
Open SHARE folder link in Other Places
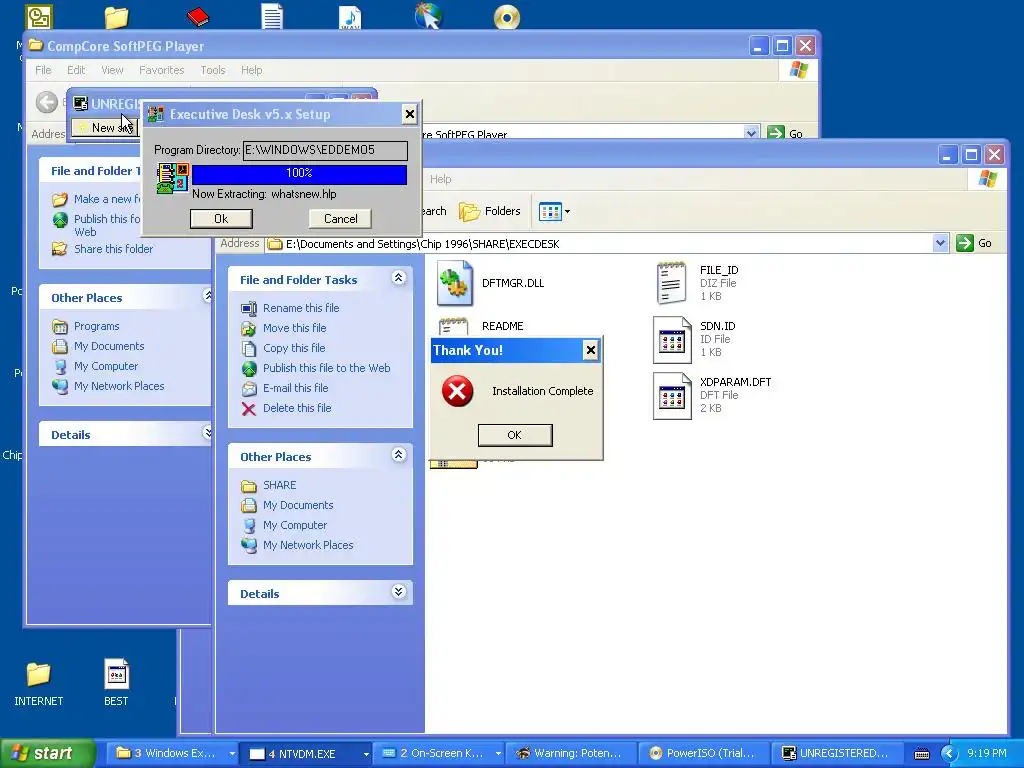279,485
